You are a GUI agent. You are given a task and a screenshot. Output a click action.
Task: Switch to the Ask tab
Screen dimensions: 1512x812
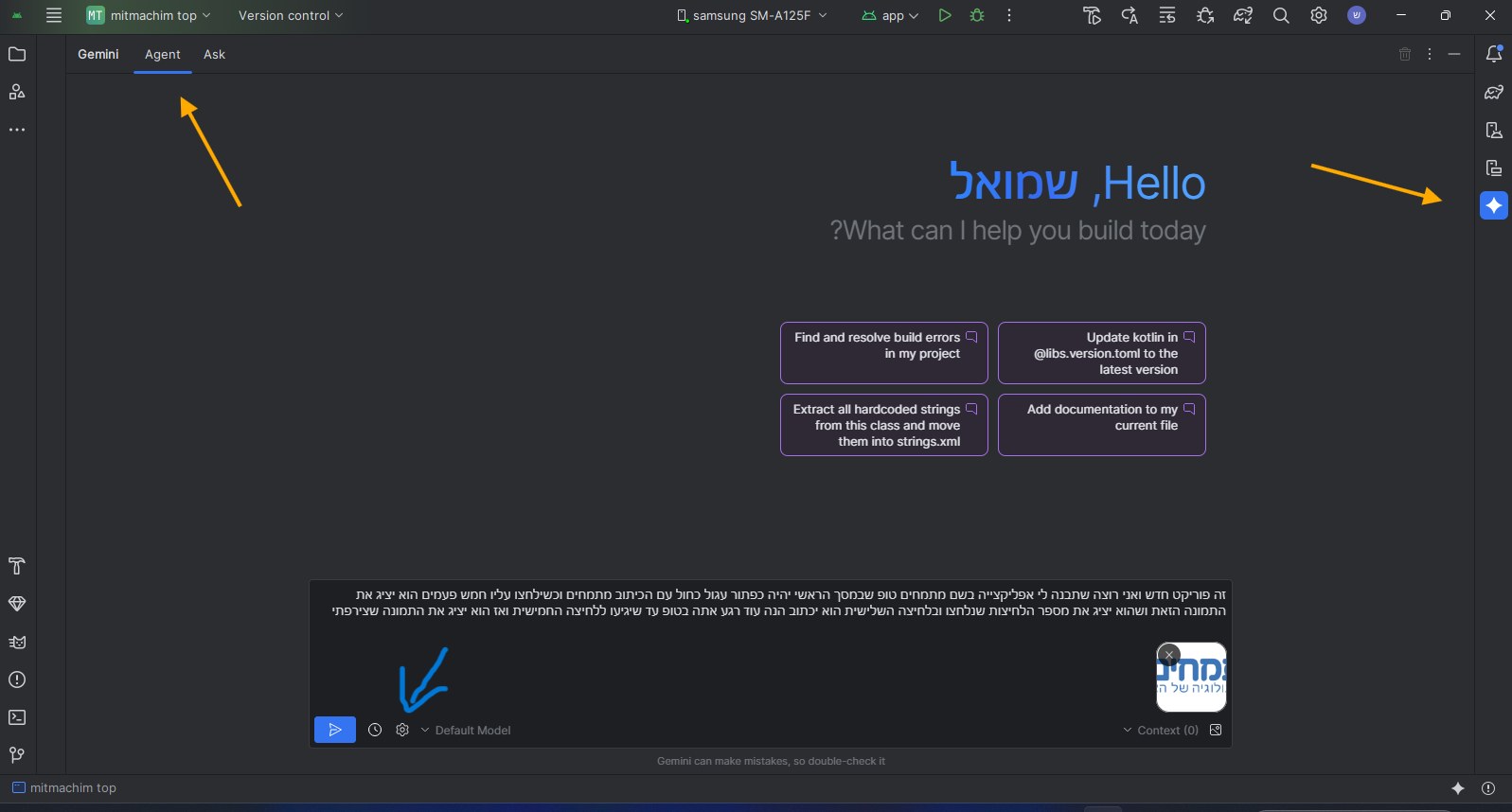(214, 54)
